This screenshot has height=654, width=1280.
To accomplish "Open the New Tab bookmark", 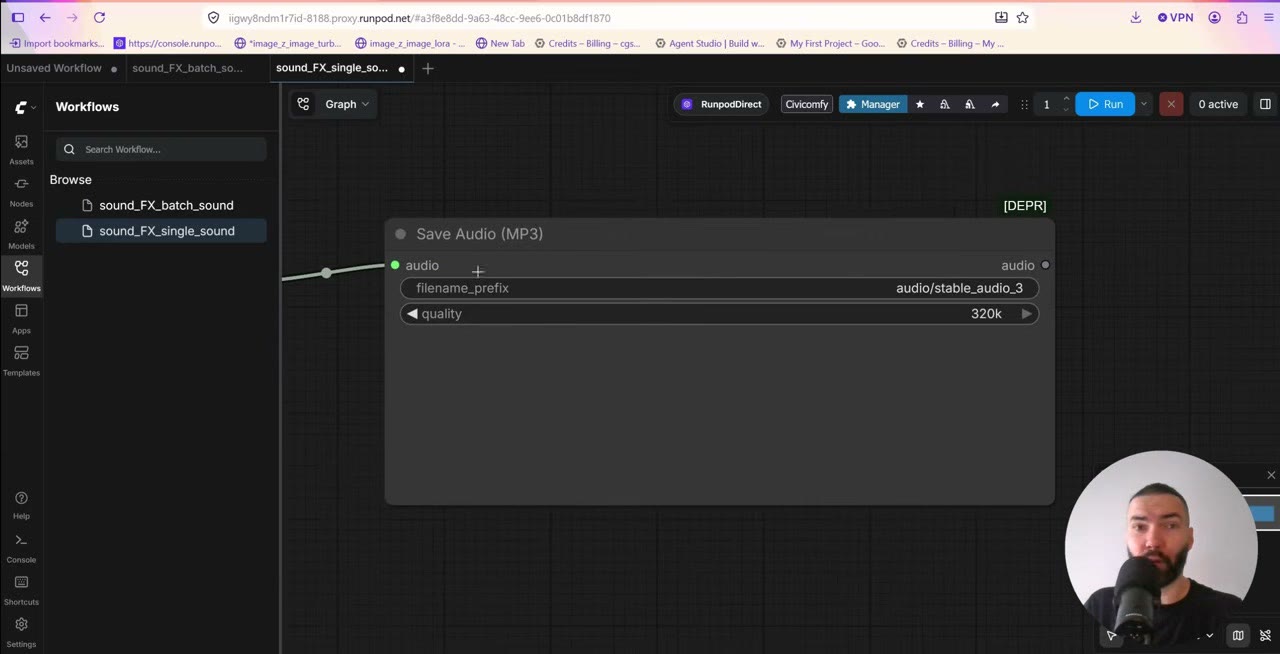I will (500, 43).
